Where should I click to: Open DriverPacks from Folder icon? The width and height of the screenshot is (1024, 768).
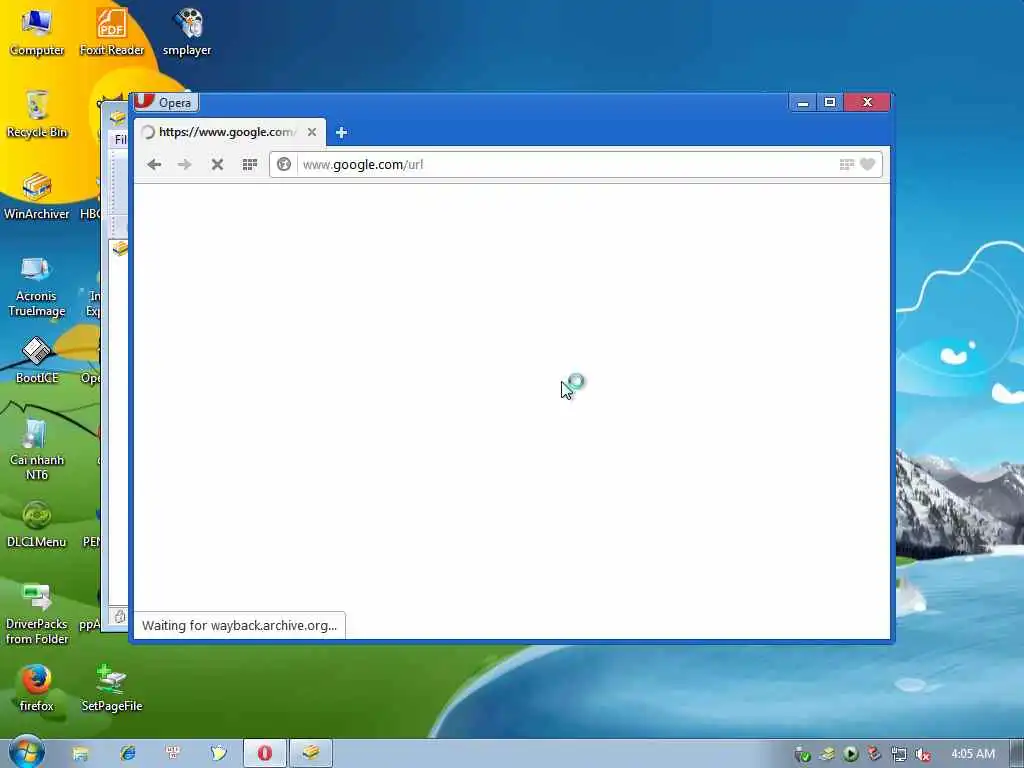tap(37, 614)
